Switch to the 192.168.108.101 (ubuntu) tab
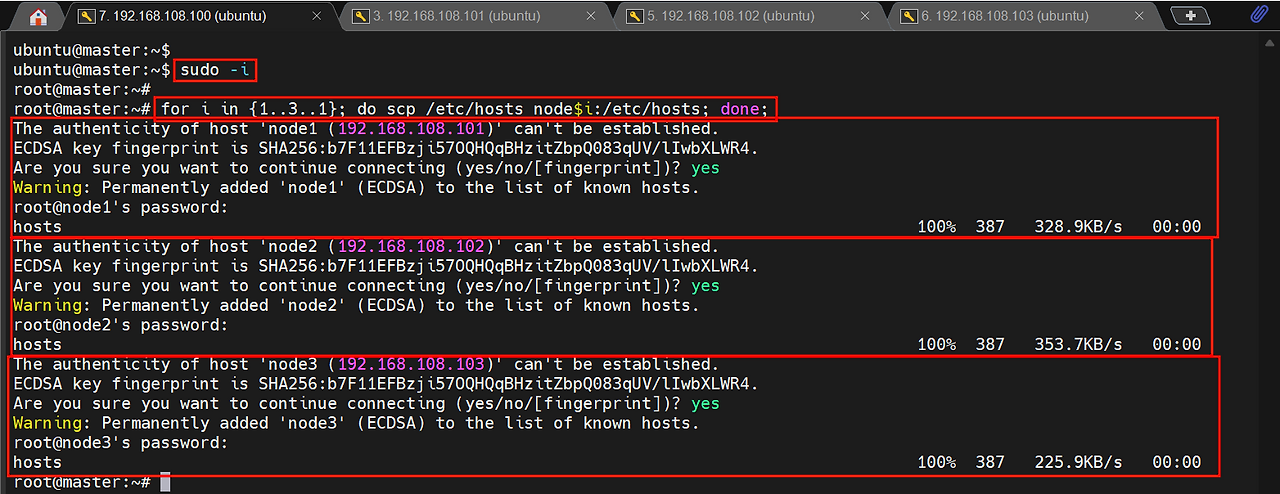The image size is (1280, 494). pos(458,17)
